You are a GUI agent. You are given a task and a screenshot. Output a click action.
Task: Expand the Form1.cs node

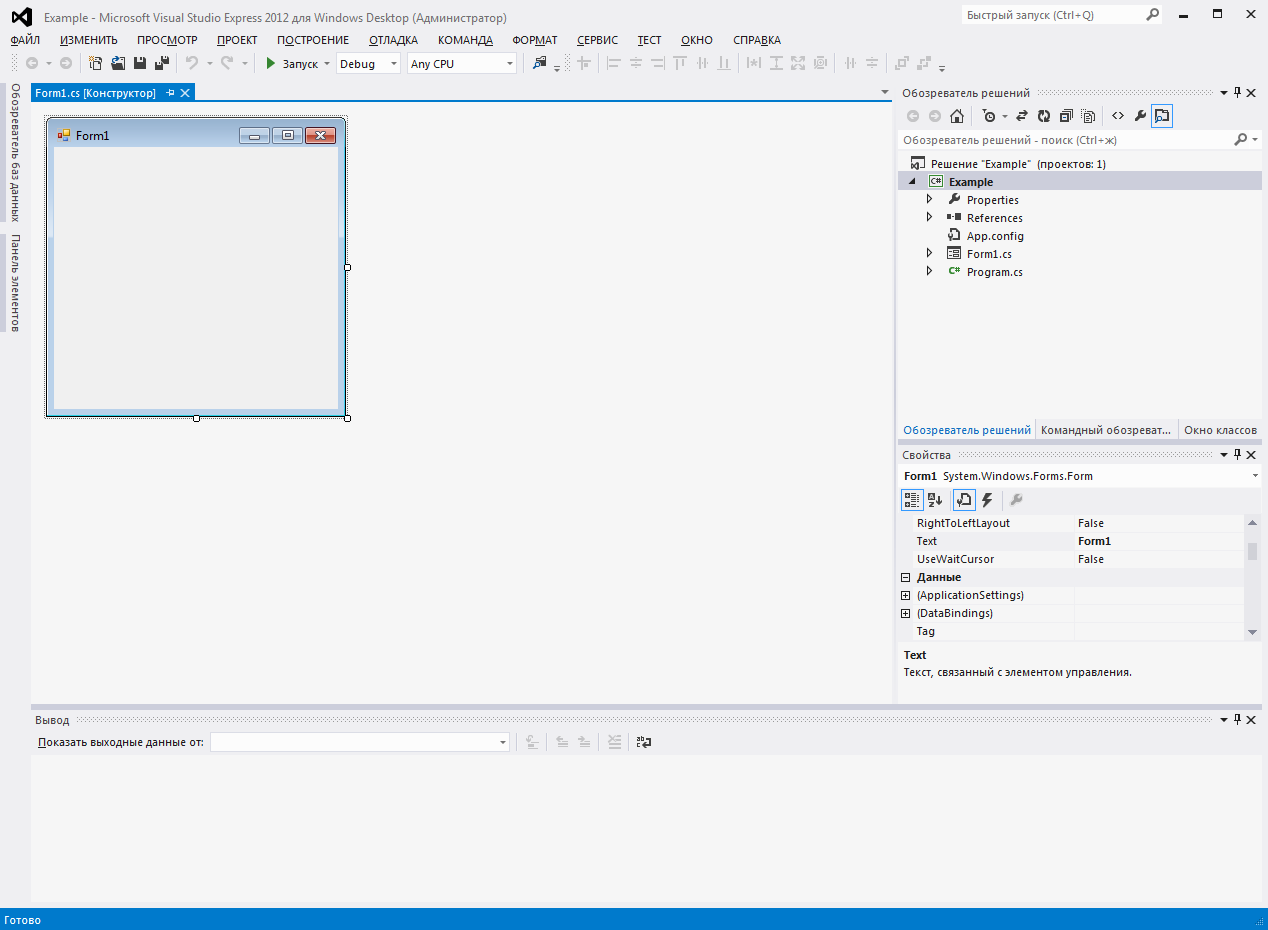pyautogui.click(x=929, y=254)
